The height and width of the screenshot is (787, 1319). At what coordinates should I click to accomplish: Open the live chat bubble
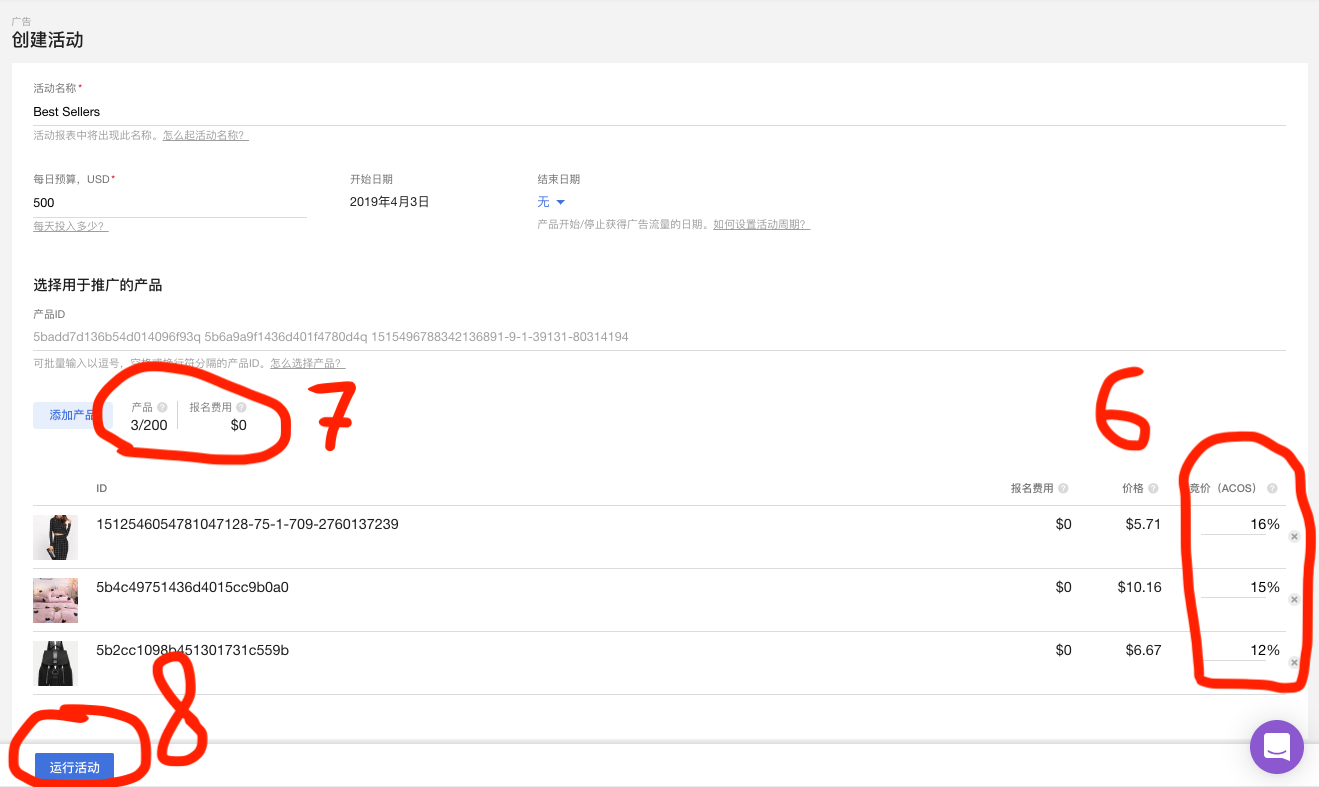[x=1276, y=747]
